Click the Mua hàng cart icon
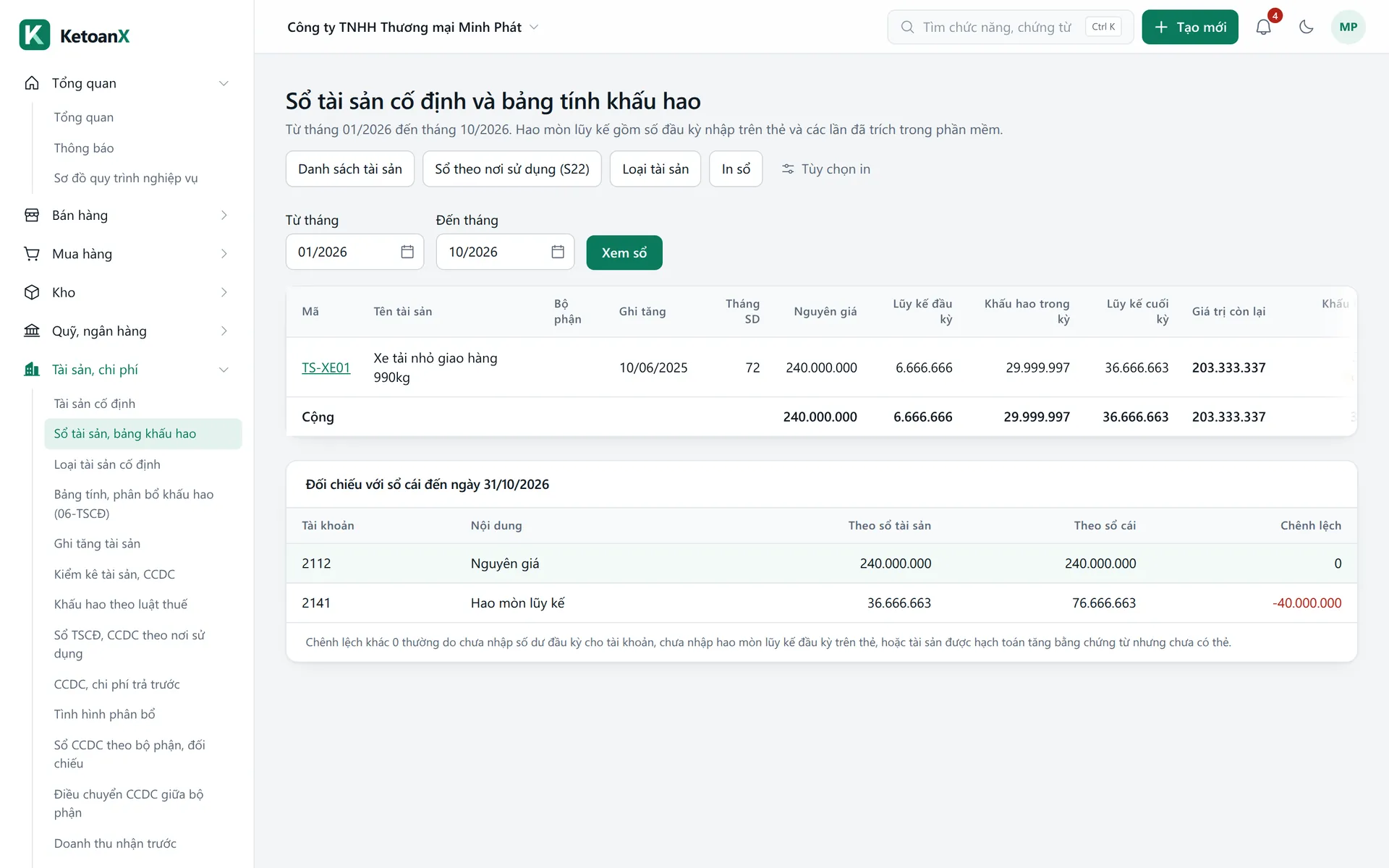 (32, 254)
